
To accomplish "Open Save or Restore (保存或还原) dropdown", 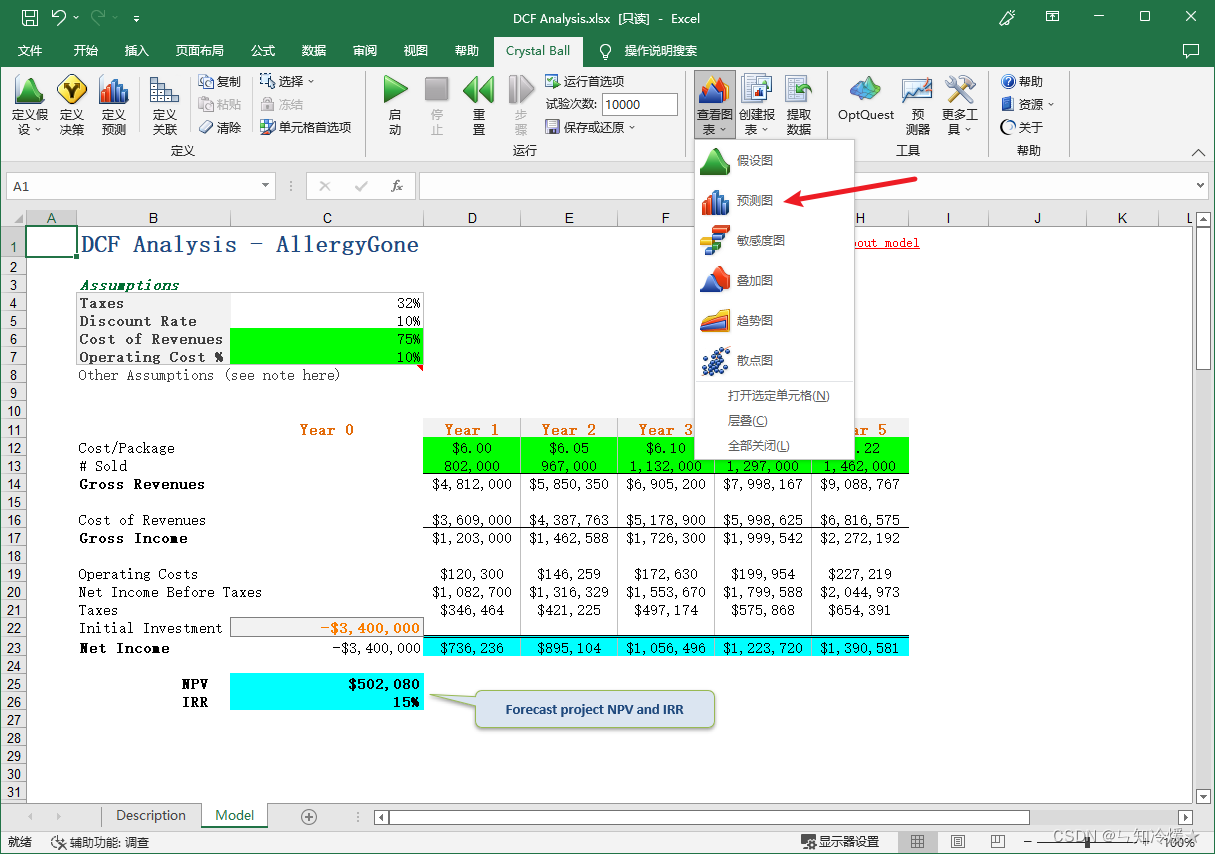I will (590, 127).
